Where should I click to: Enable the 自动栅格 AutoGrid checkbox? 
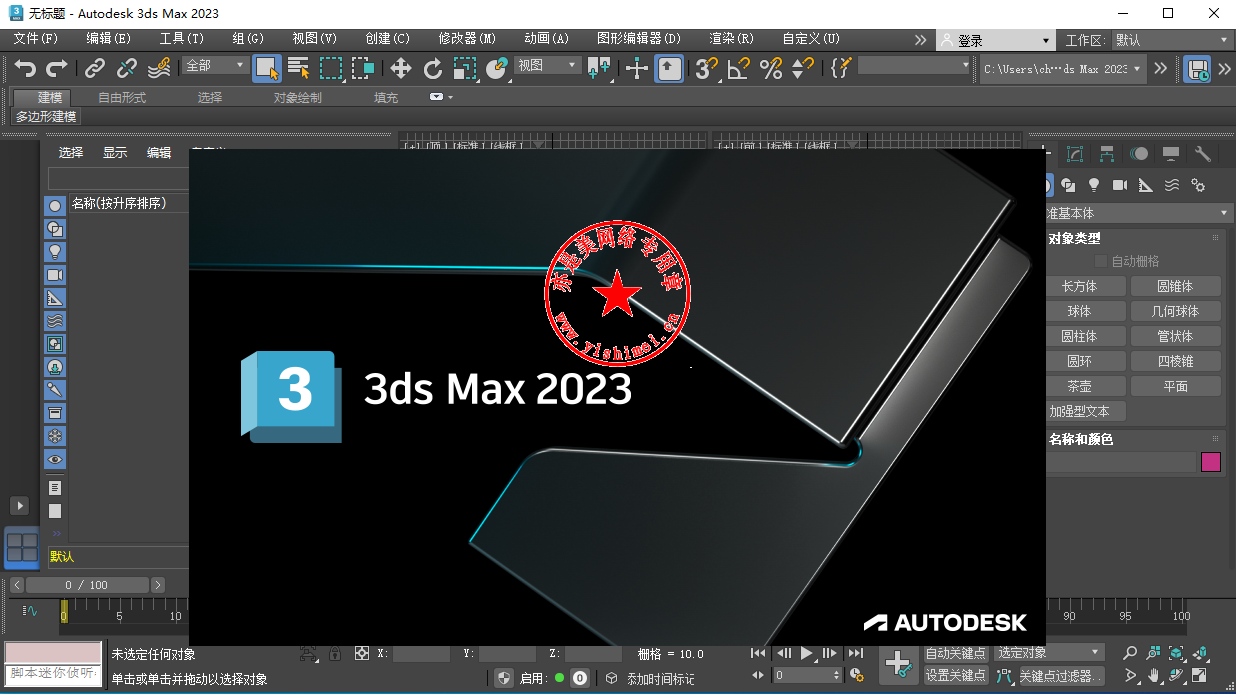[x=1101, y=261]
